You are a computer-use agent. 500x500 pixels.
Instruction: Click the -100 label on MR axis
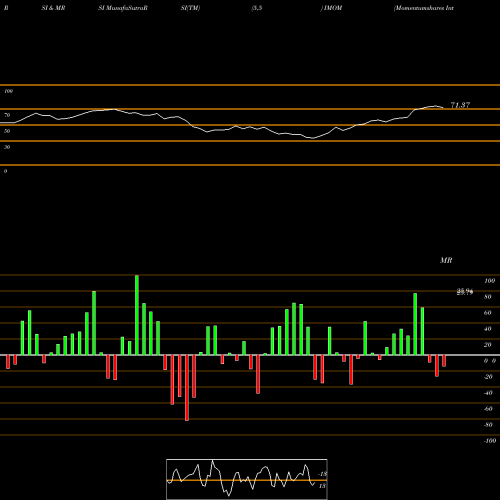(490, 441)
